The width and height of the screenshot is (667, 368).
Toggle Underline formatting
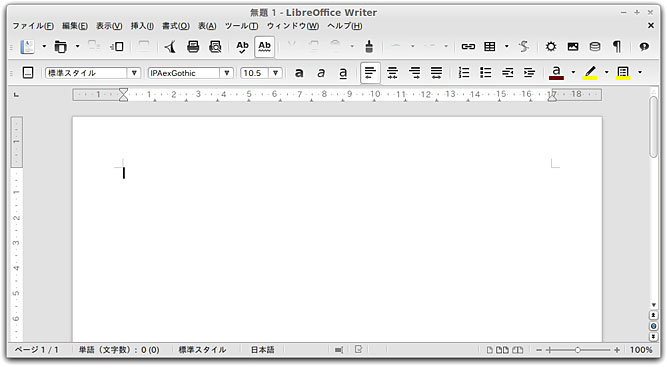coord(343,73)
